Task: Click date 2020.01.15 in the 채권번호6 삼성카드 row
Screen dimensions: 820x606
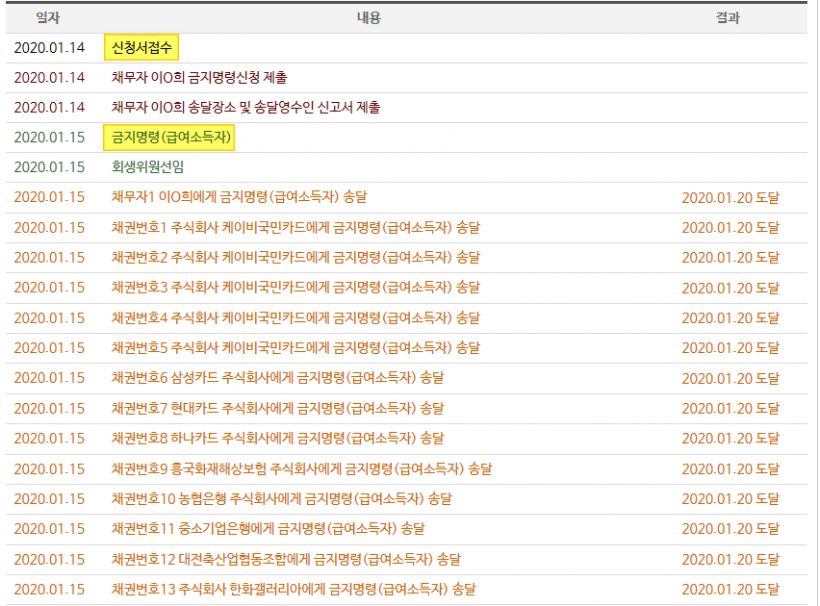Action: [x=49, y=378]
